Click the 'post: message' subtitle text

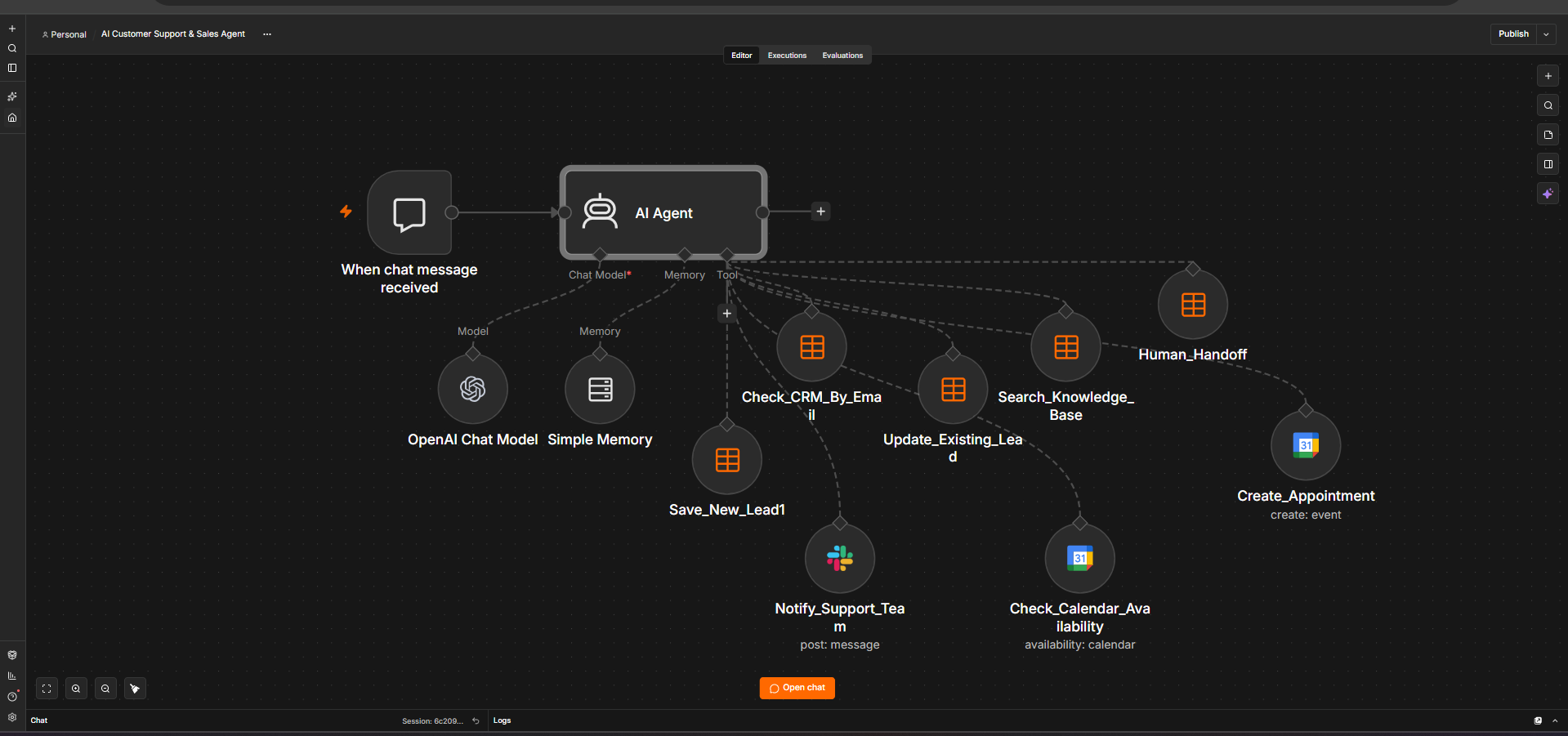840,645
